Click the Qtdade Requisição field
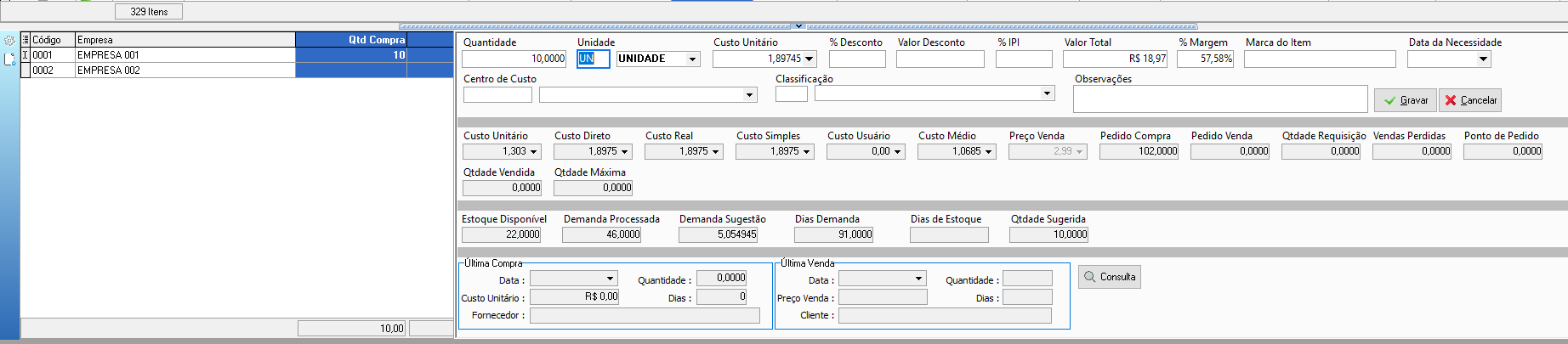The image size is (1568, 344). 1321,151
